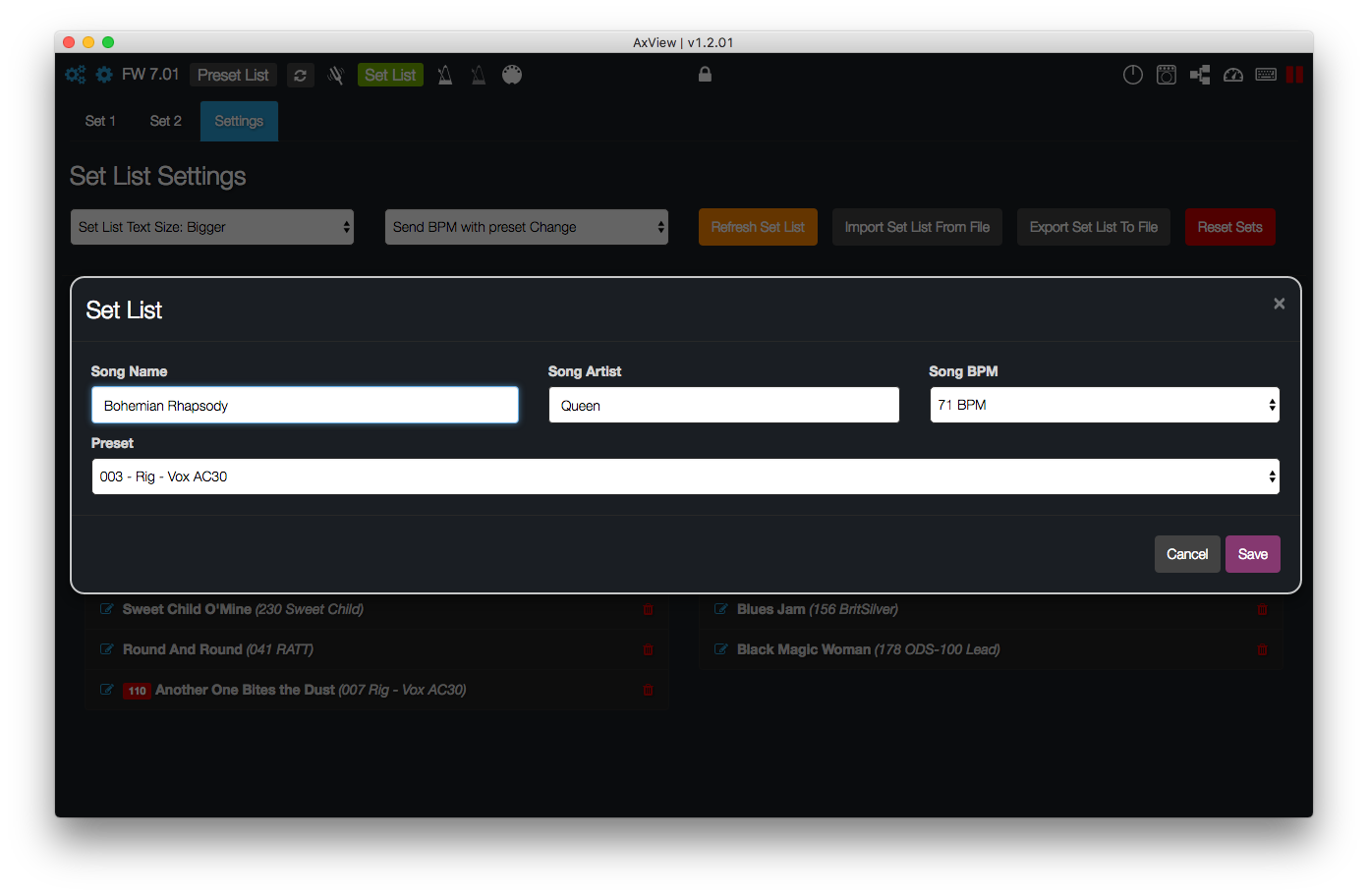Image resolution: width=1368 pixels, height=896 pixels.
Task: Delete the Black Magic Woman song
Action: [1262, 650]
